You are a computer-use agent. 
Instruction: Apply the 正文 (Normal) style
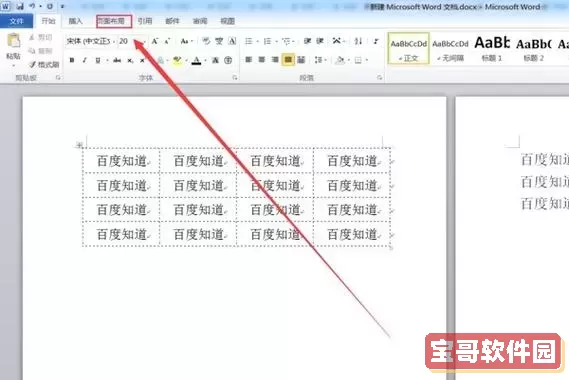[409, 49]
